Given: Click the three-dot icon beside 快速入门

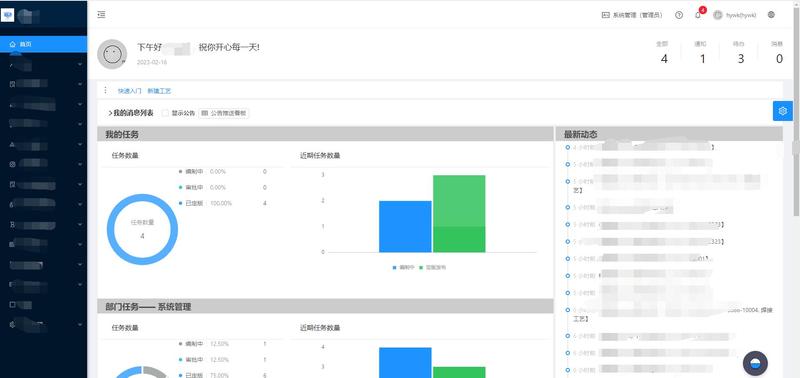Looking at the screenshot, I should click(106, 90).
